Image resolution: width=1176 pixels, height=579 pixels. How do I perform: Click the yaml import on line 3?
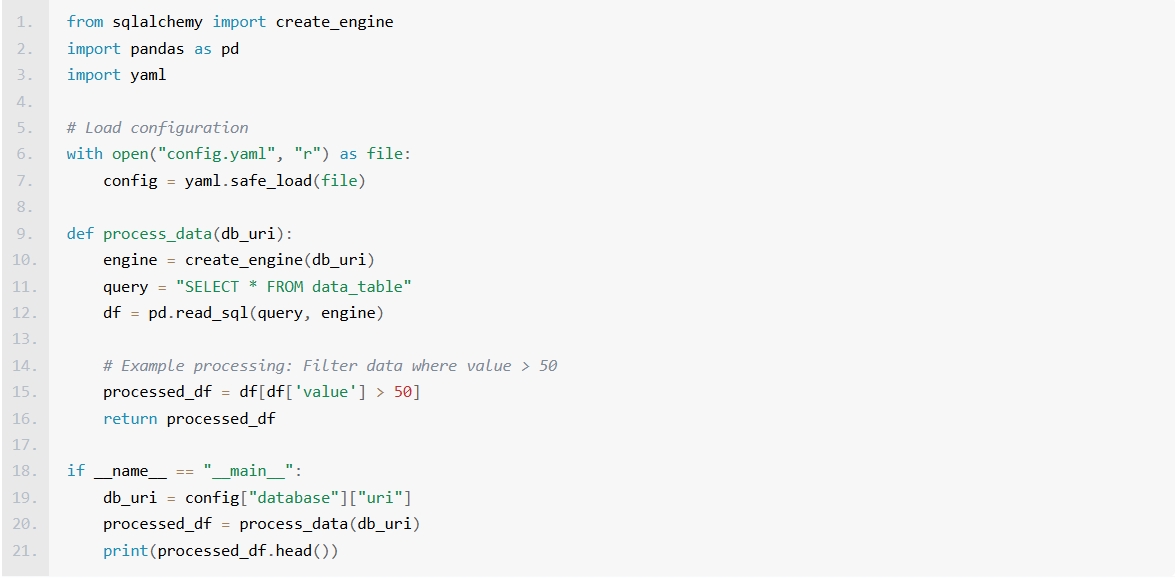148,75
